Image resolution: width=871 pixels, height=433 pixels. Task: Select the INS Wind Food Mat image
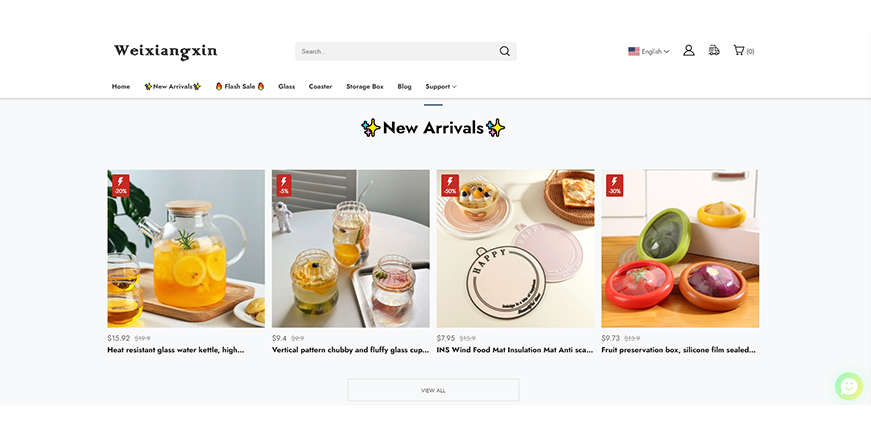515,248
